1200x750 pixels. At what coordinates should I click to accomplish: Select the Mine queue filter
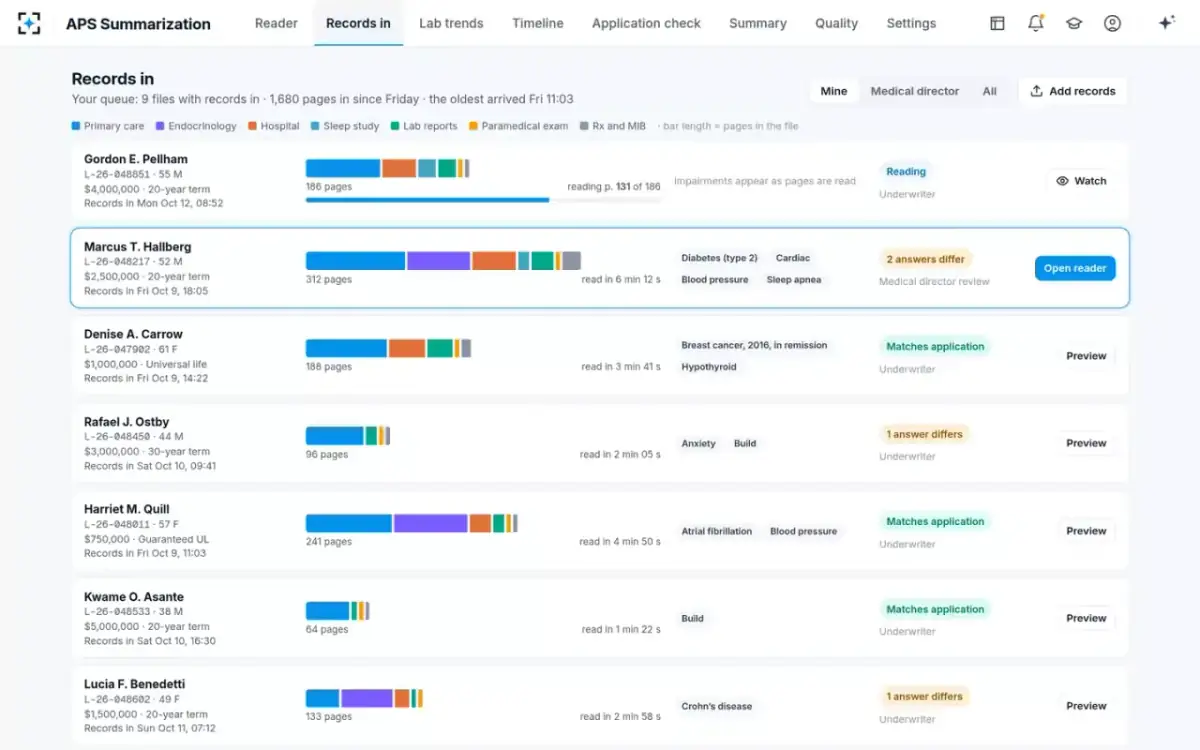tap(834, 91)
